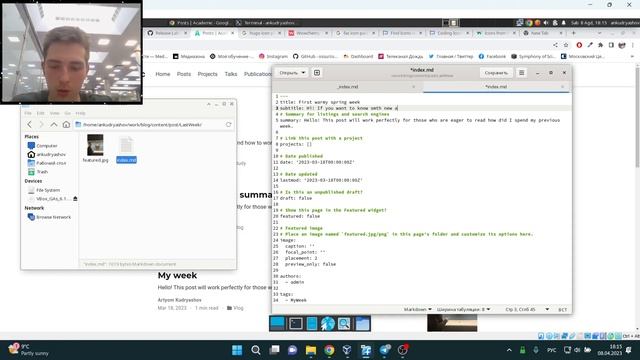Open the Posts link on the website

[x=184, y=74]
